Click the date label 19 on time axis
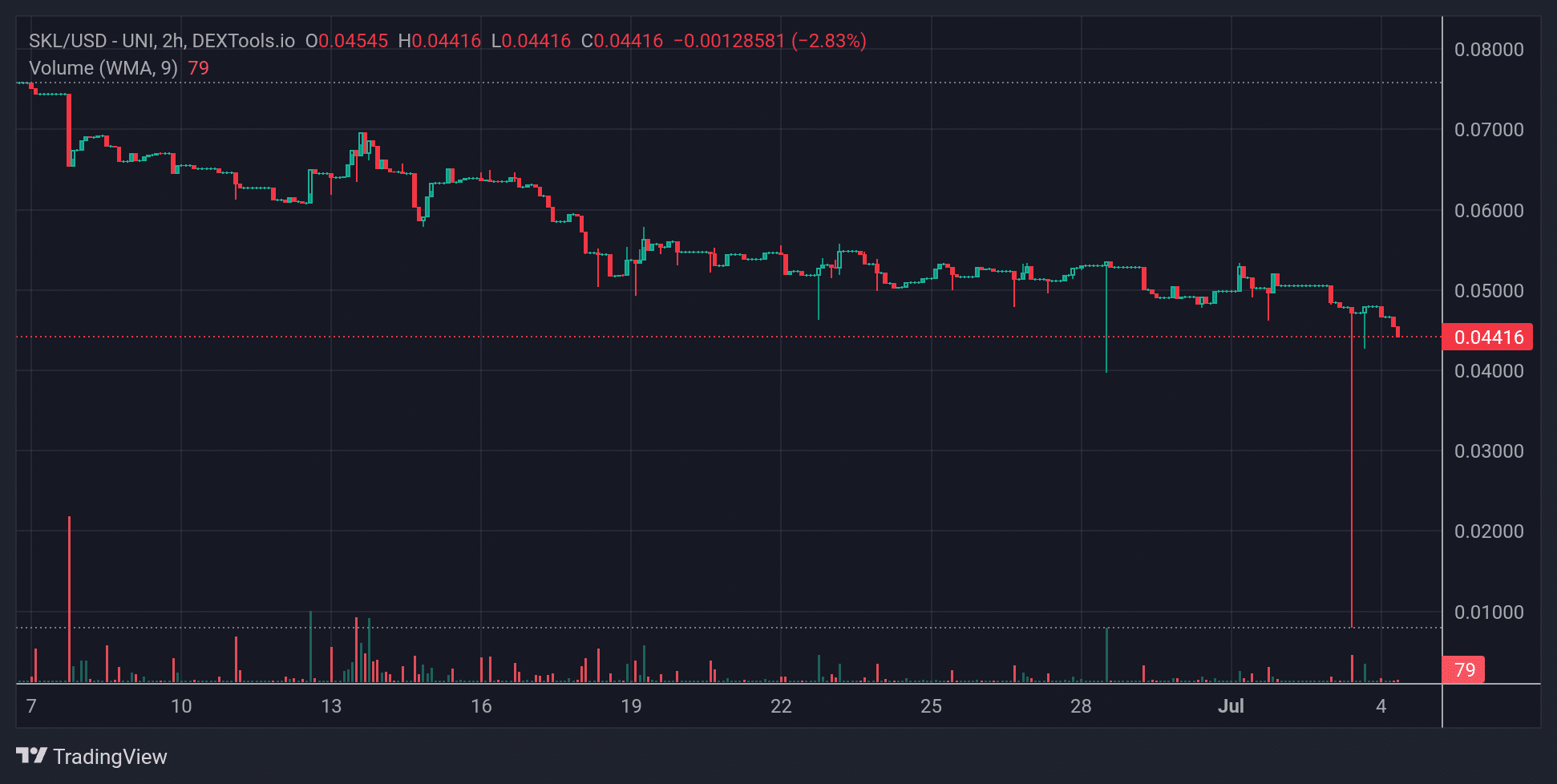 [631, 706]
